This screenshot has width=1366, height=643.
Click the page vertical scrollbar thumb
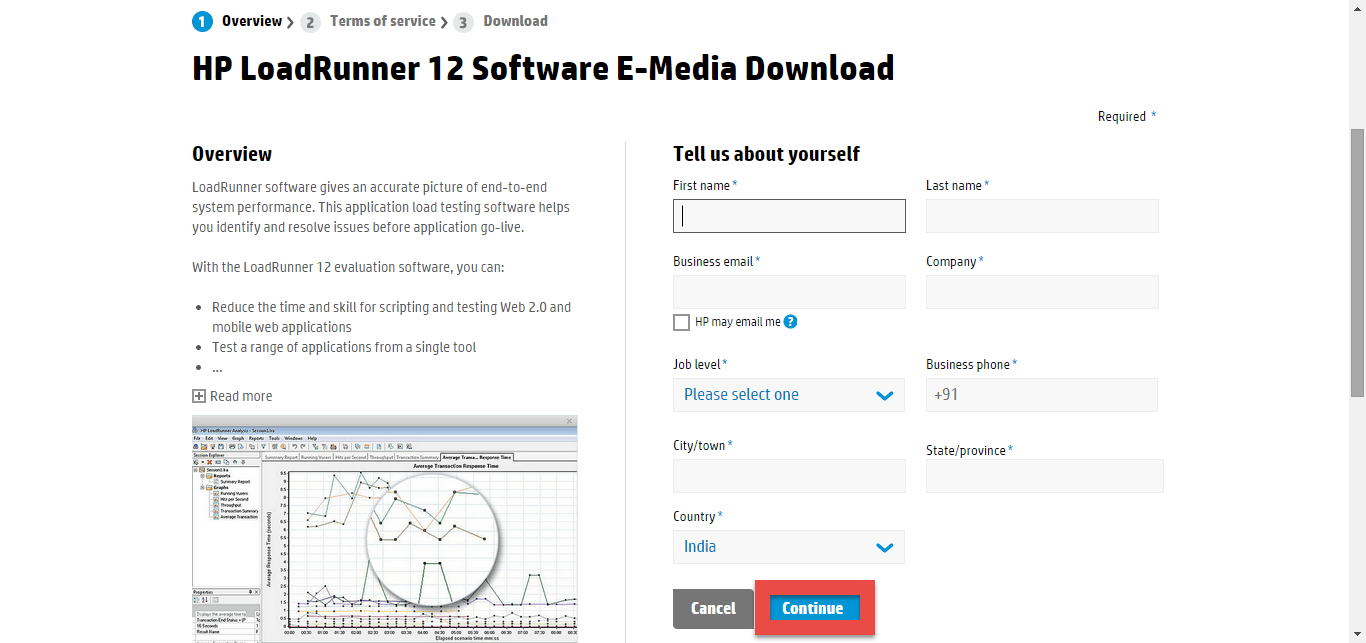[1358, 263]
